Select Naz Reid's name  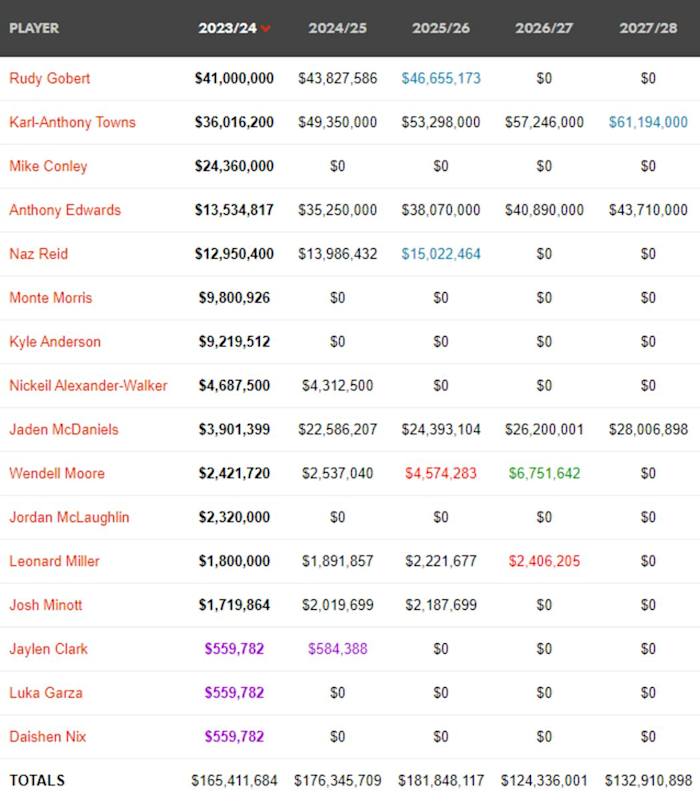click(39, 254)
